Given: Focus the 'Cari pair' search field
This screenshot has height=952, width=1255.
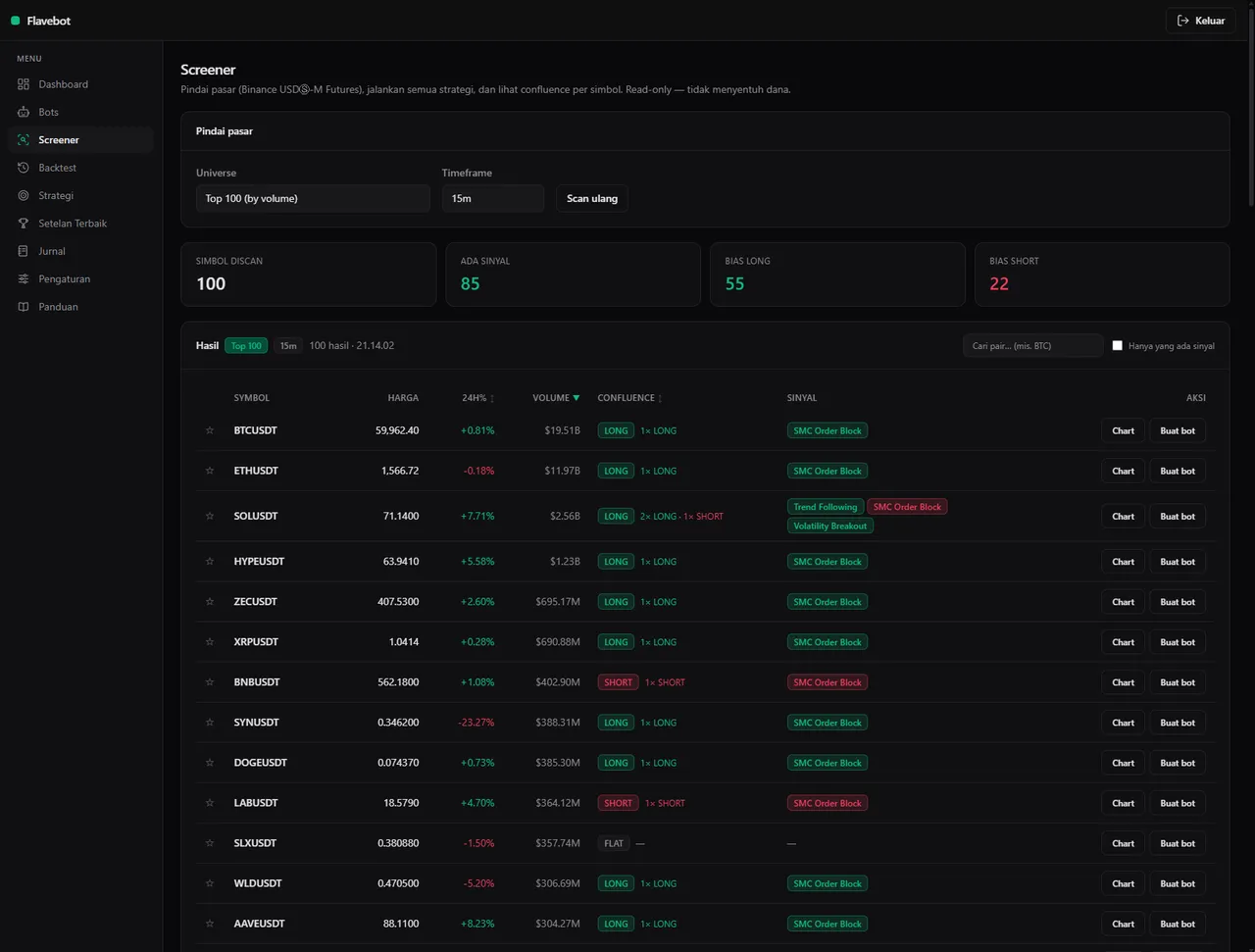Looking at the screenshot, I should click(1032, 346).
